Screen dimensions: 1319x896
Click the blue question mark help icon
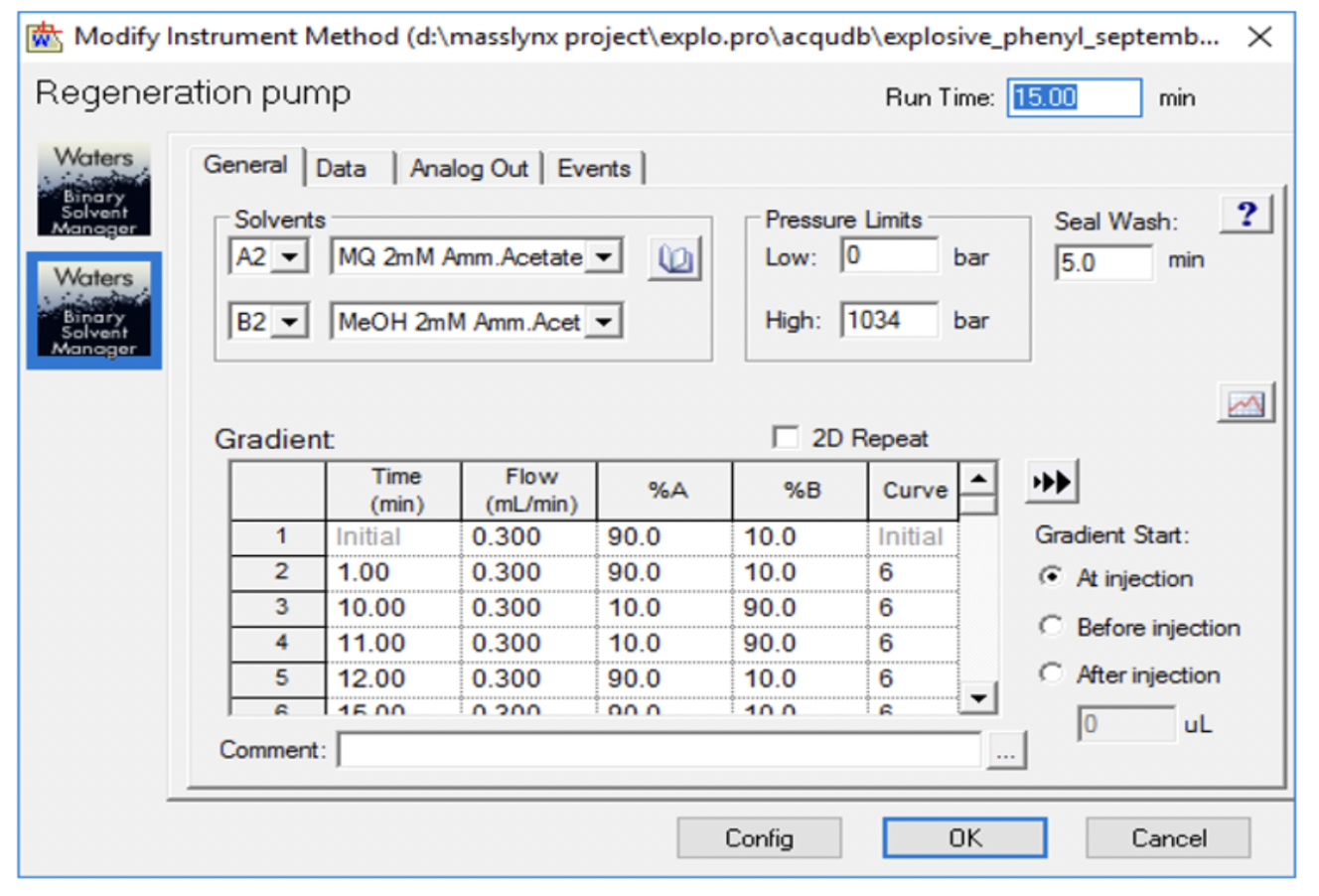click(1246, 214)
